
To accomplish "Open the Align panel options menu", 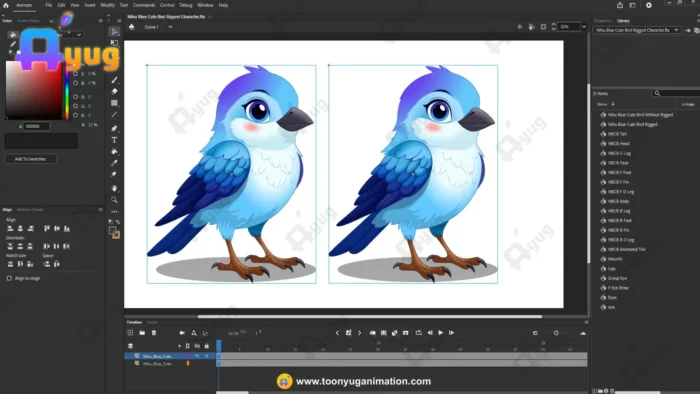I will [100, 209].
